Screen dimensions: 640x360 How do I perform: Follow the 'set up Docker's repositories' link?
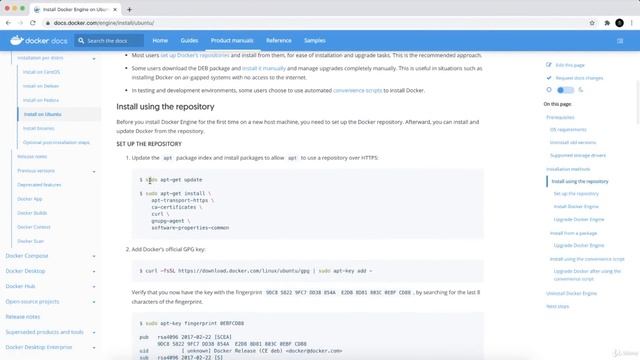point(195,55)
